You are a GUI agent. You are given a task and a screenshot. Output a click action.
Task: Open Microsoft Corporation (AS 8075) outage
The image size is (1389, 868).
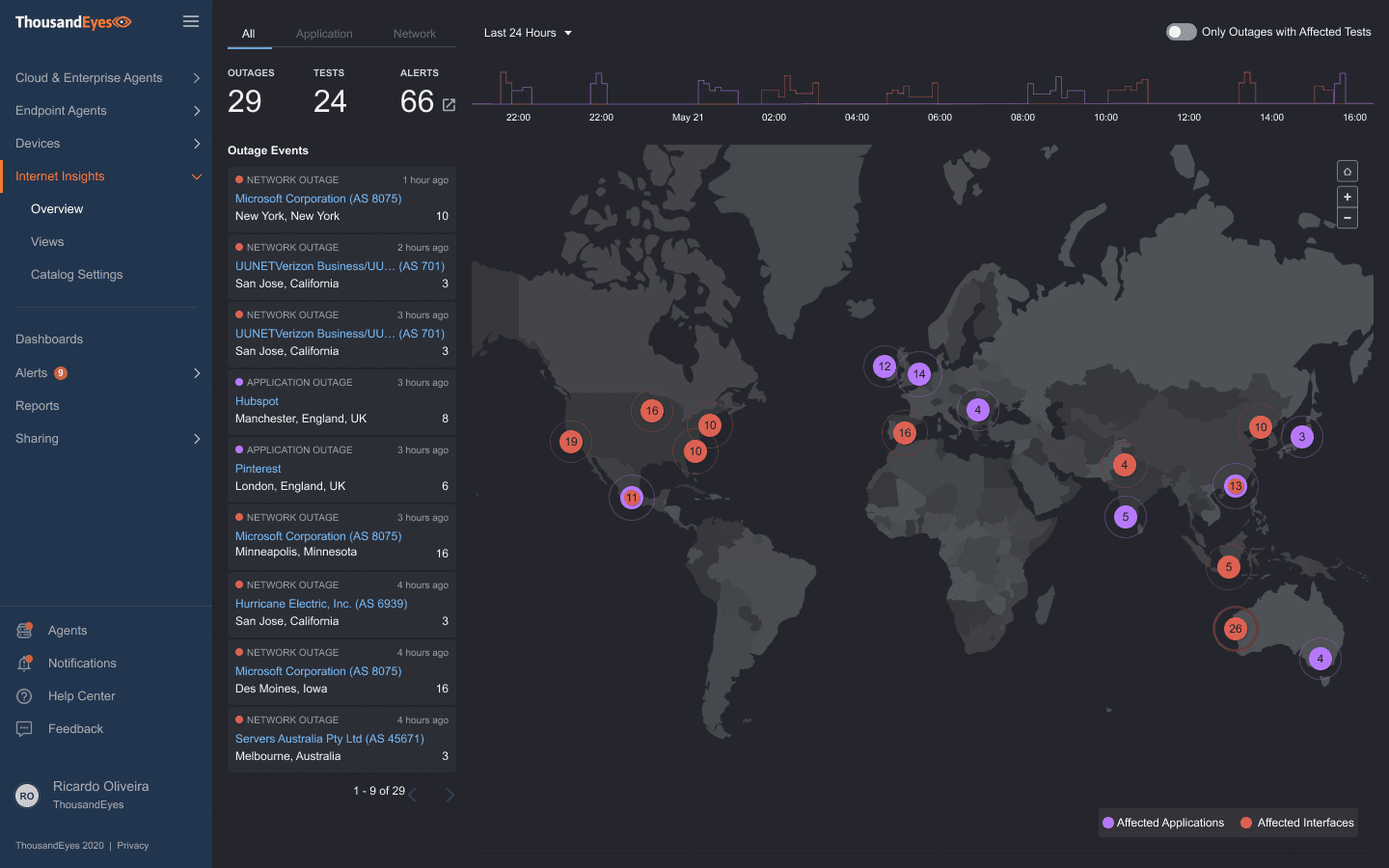pyautogui.click(x=318, y=198)
